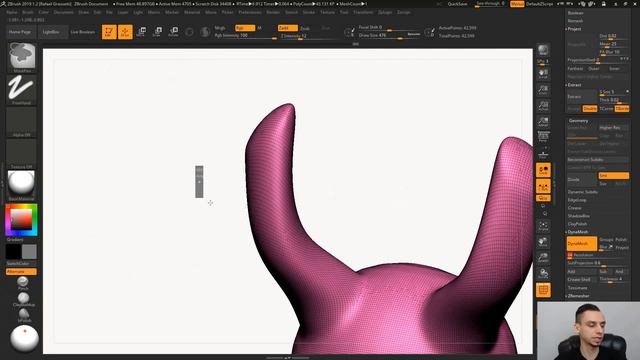Click the Actual size icon
Image resolution: width=640 pixels, height=360 pixels.
click(x=543, y=106)
